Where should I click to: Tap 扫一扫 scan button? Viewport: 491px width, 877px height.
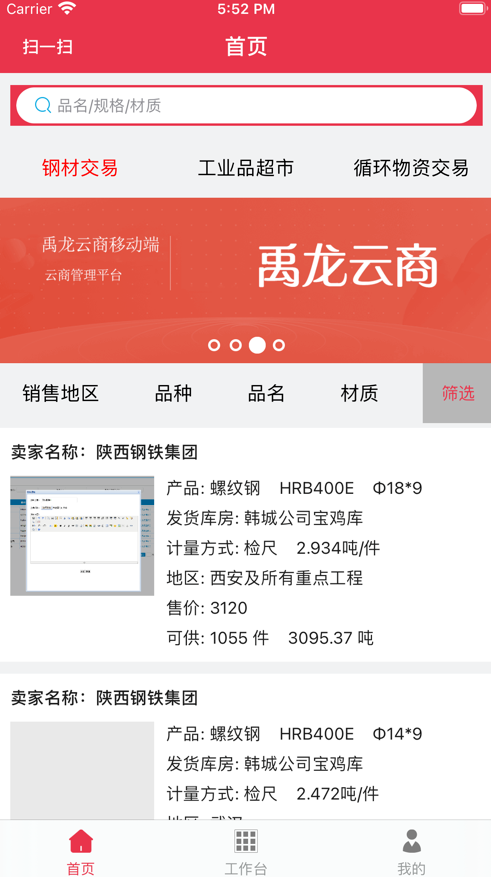pyautogui.click(x=48, y=46)
